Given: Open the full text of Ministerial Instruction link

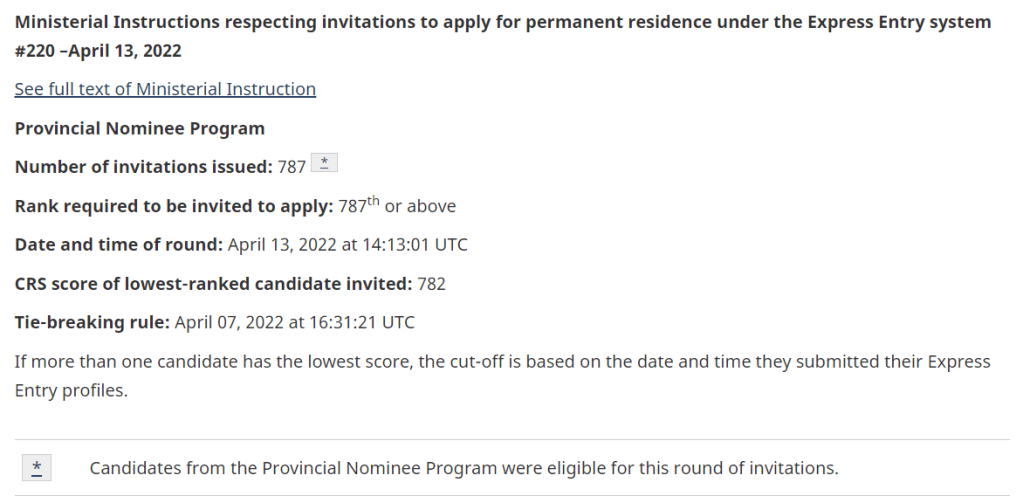Looking at the screenshot, I should pyautogui.click(x=165, y=89).
